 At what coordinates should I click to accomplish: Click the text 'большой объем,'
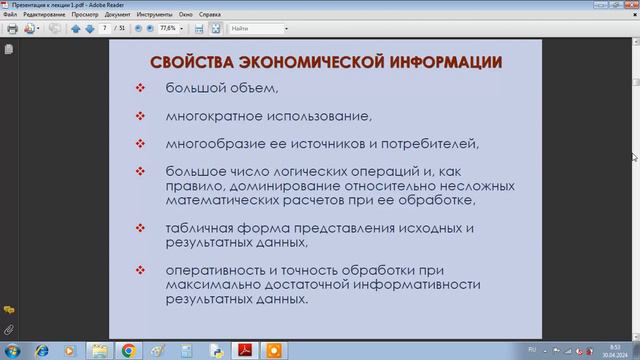222,88
